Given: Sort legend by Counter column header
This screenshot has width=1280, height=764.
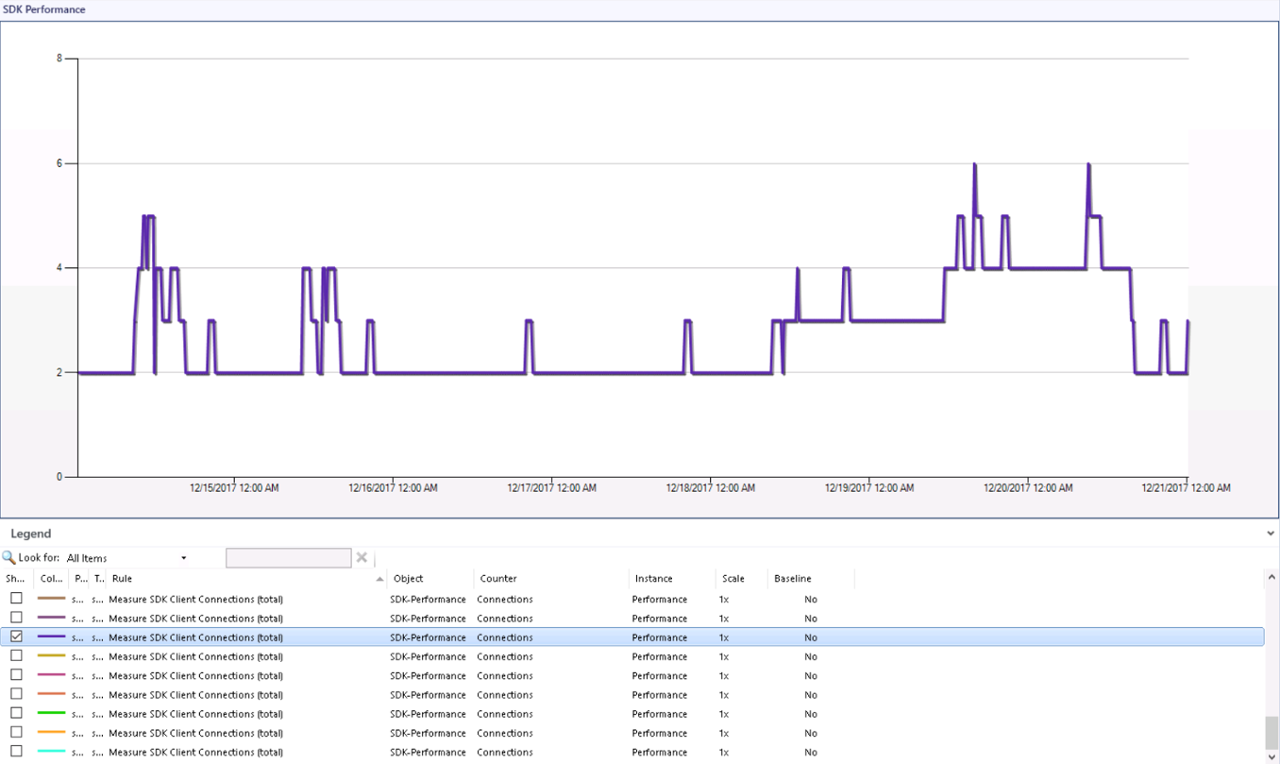Looking at the screenshot, I should [x=498, y=579].
